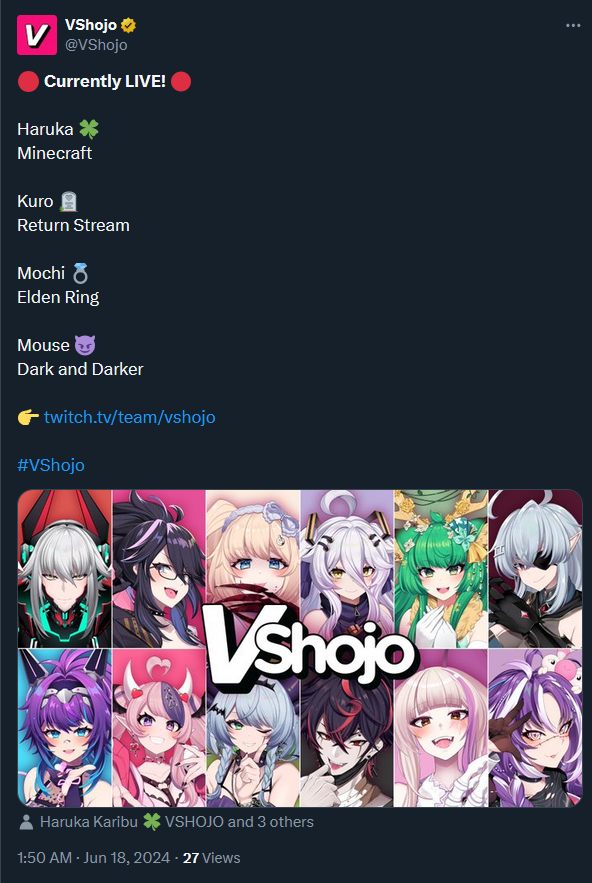Click the pink-haired horned character with heart

159,728
